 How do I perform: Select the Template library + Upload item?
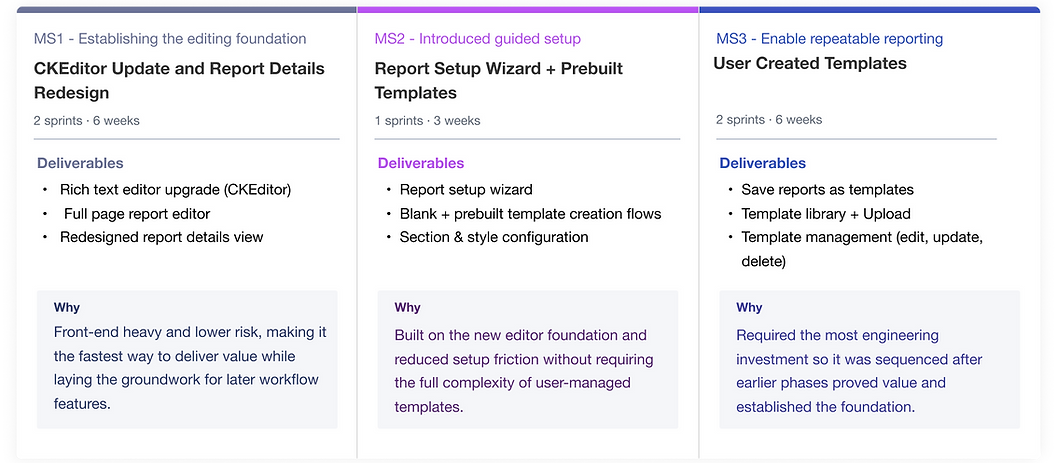point(826,213)
